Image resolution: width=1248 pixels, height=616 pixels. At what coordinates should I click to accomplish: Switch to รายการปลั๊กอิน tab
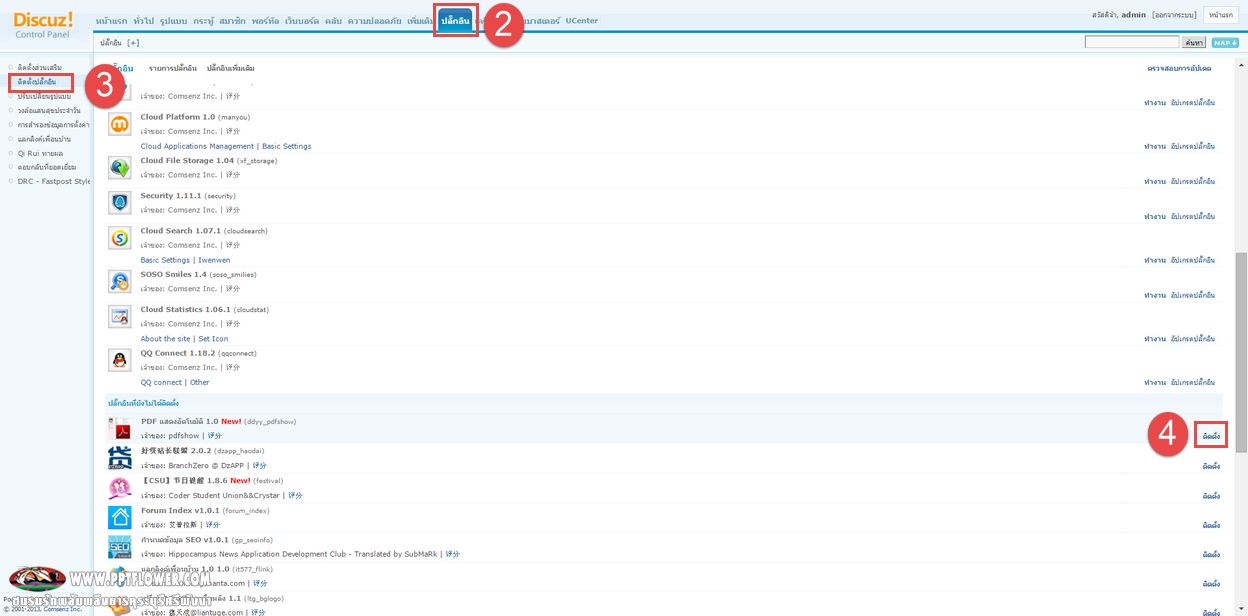coord(173,68)
